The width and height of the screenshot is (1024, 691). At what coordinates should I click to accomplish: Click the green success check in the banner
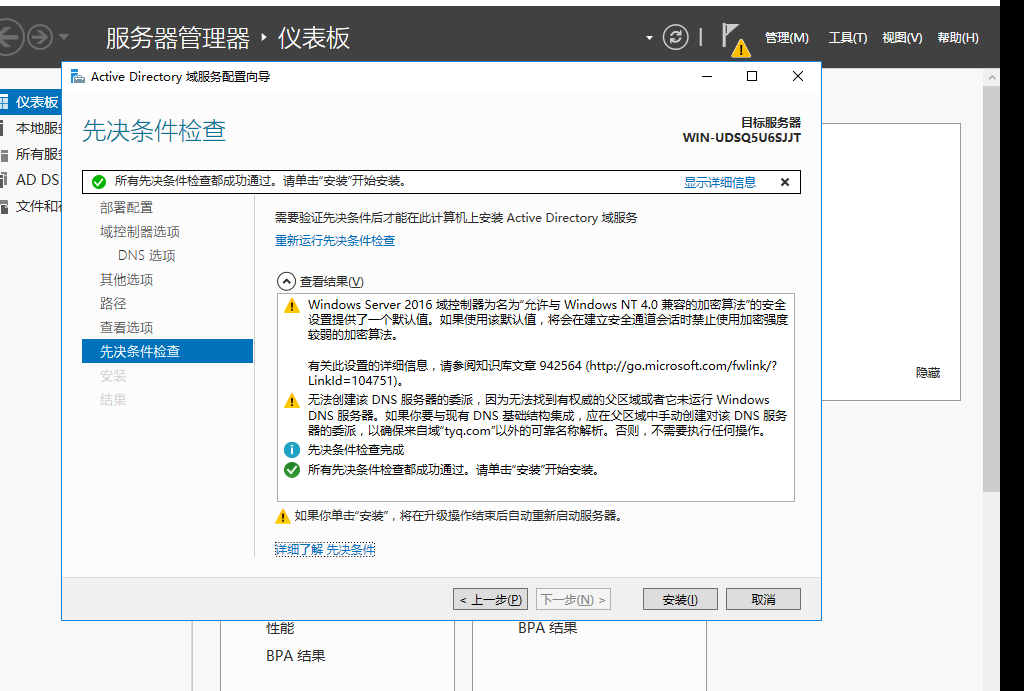pyautogui.click(x=99, y=182)
